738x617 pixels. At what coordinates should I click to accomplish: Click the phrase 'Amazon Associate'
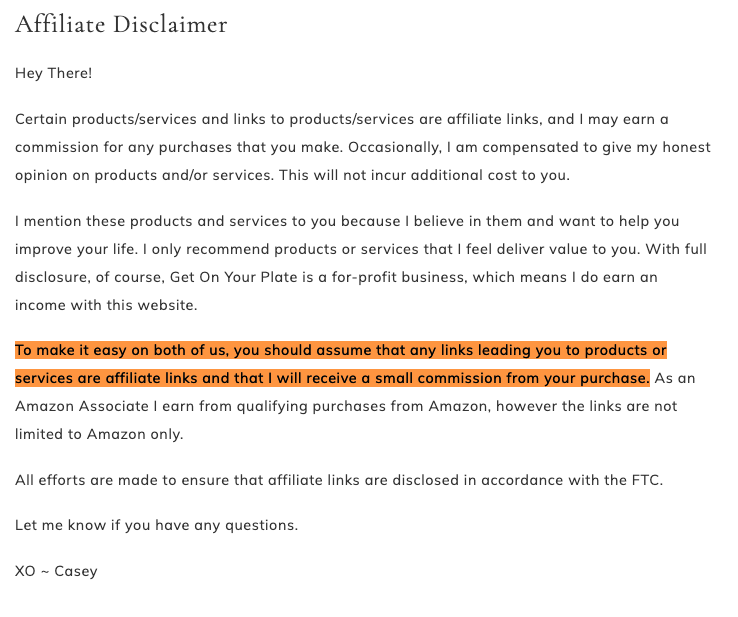(x=82, y=406)
